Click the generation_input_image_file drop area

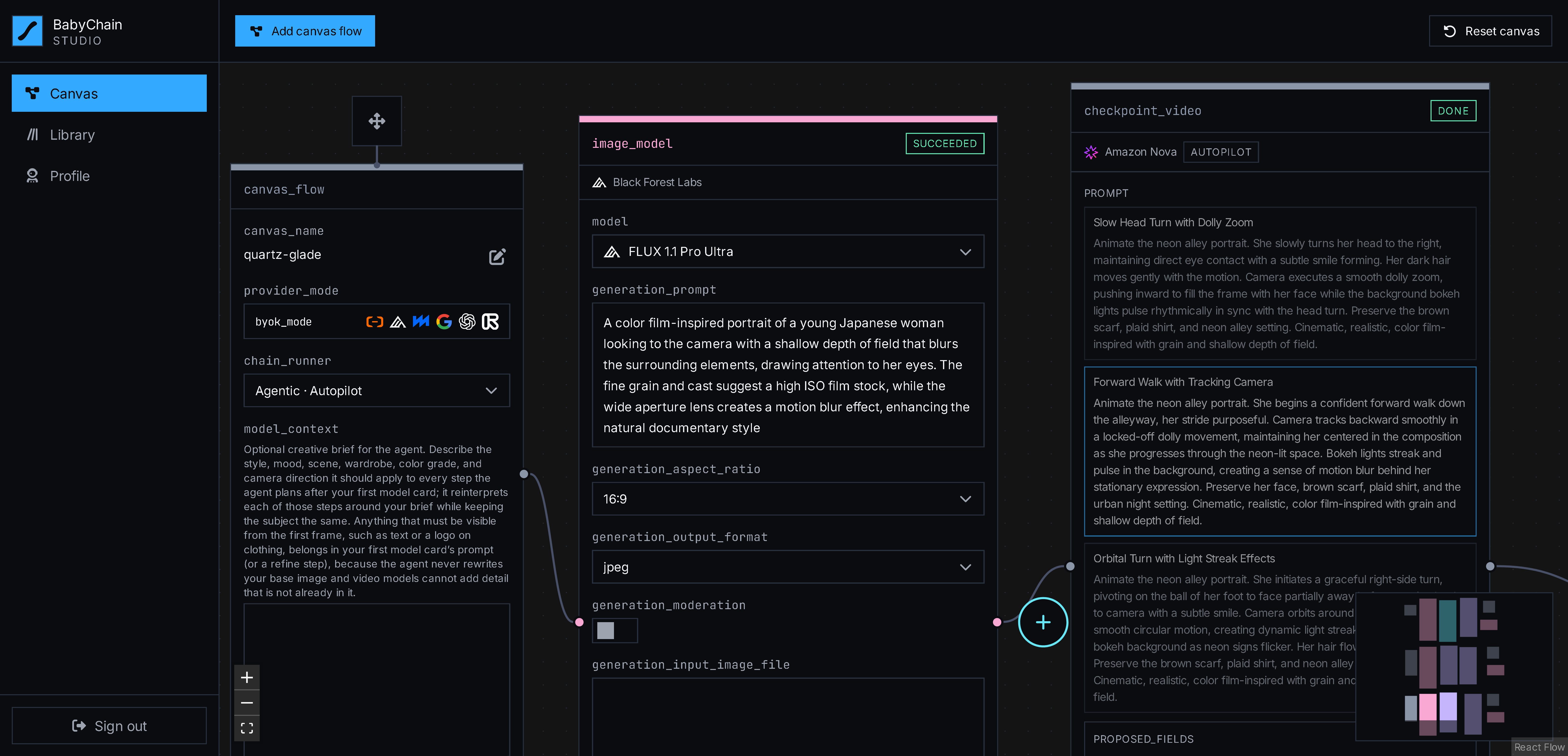pyautogui.click(x=788, y=717)
